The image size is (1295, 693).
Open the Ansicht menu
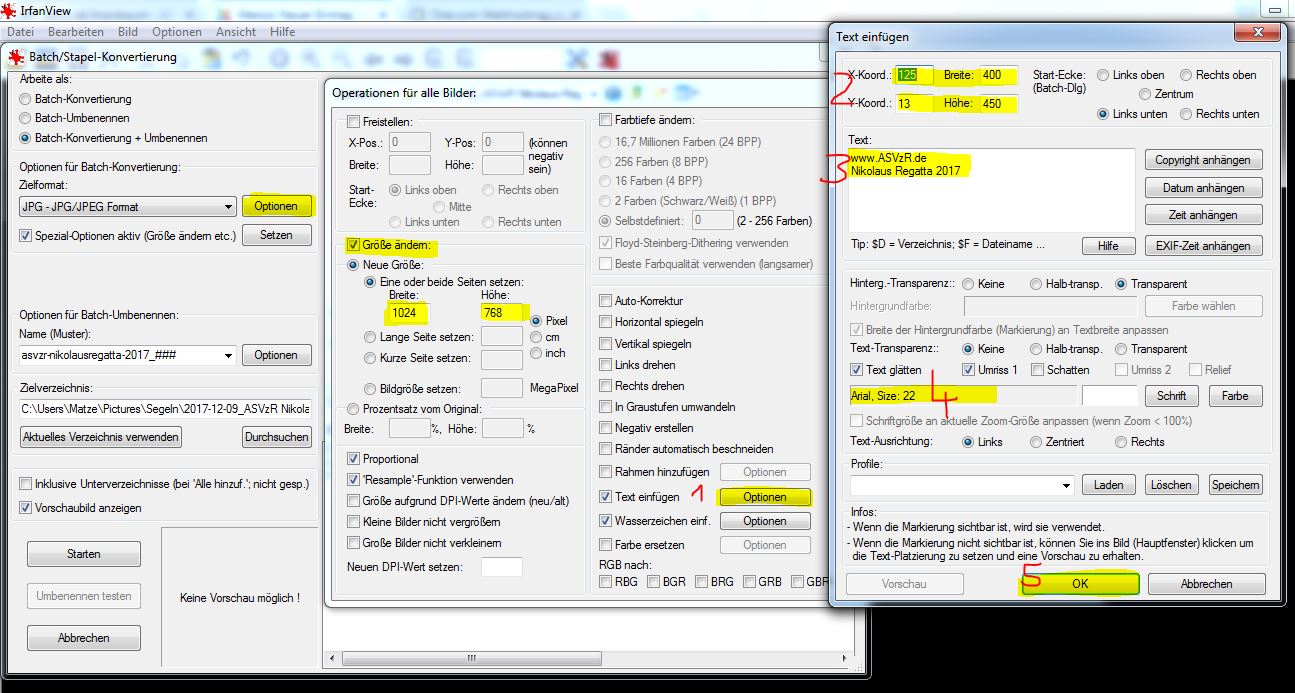[236, 32]
